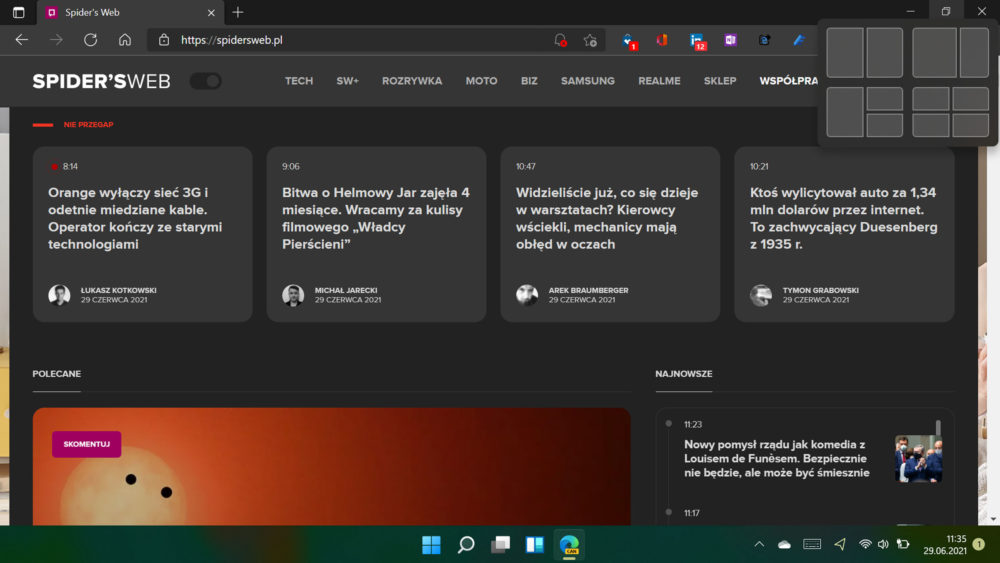
Task: Click the blocked notifications bell icon
Action: click(560, 40)
